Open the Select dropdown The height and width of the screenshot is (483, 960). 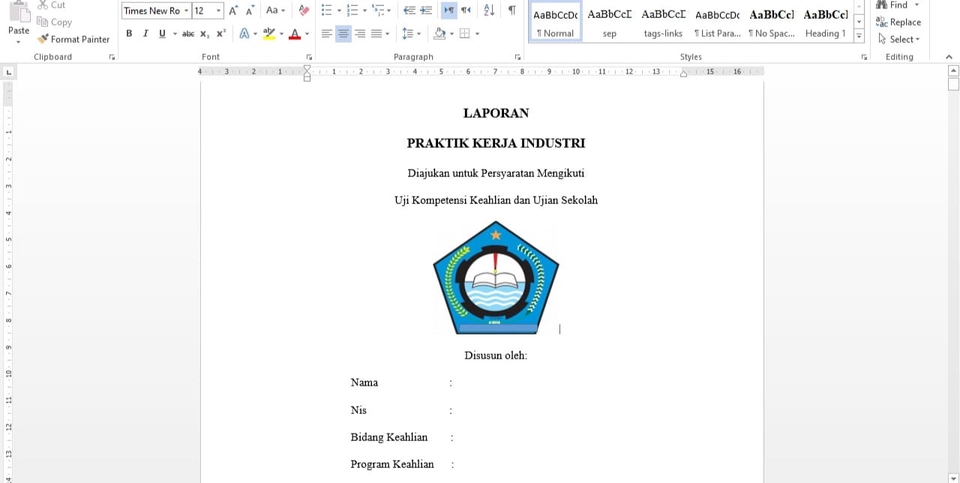(x=899, y=39)
